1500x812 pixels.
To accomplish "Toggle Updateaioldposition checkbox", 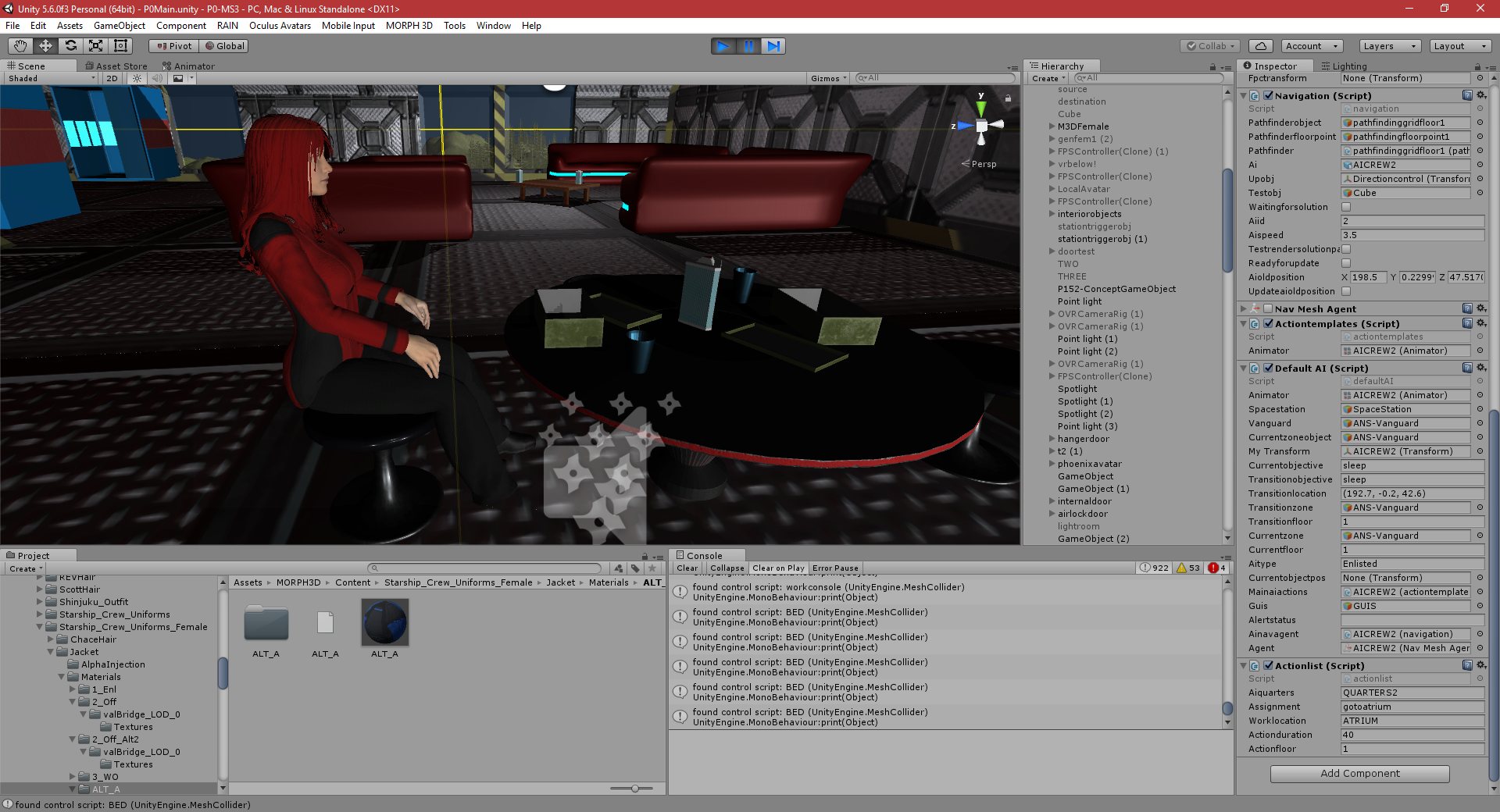I will pyautogui.click(x=1346, y=291).
